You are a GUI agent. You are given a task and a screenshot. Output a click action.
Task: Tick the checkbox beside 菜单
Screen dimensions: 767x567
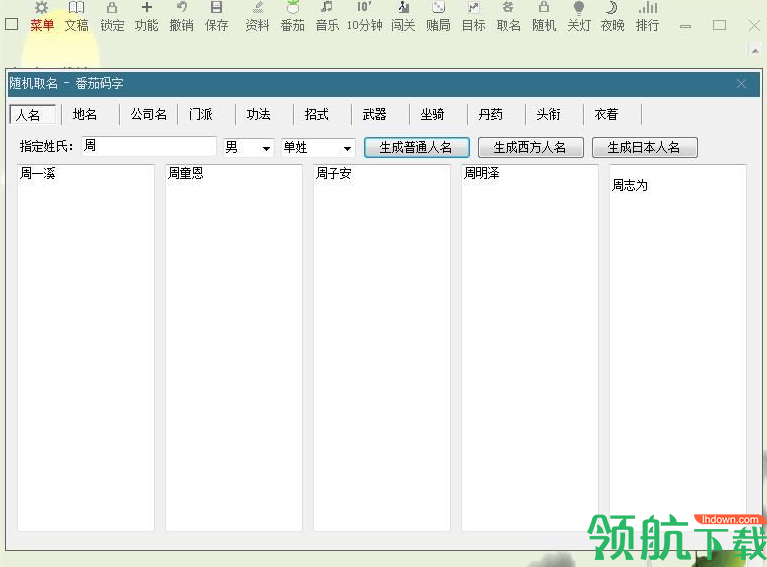click(x=11, y=24)
